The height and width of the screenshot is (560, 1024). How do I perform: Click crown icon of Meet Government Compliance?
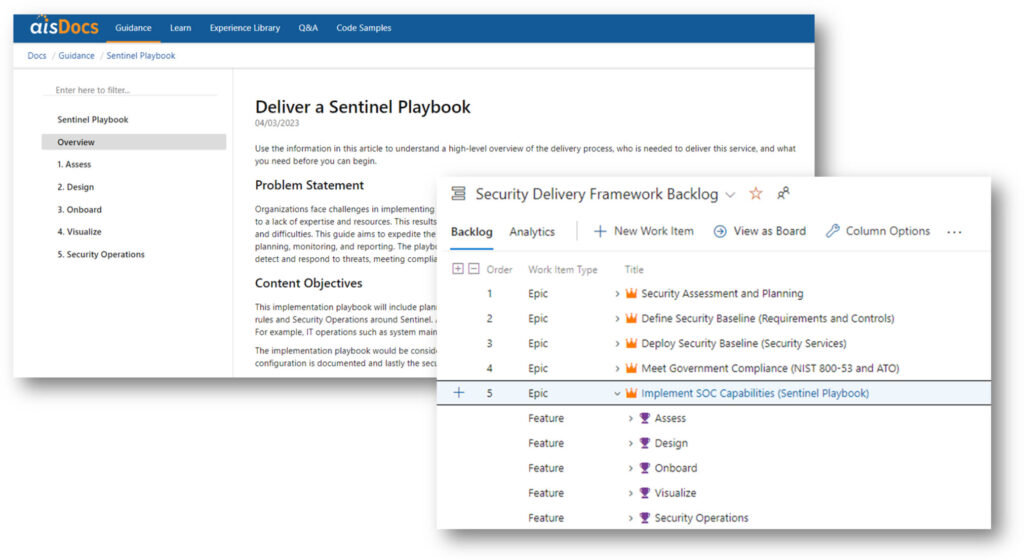click(631, 367)
